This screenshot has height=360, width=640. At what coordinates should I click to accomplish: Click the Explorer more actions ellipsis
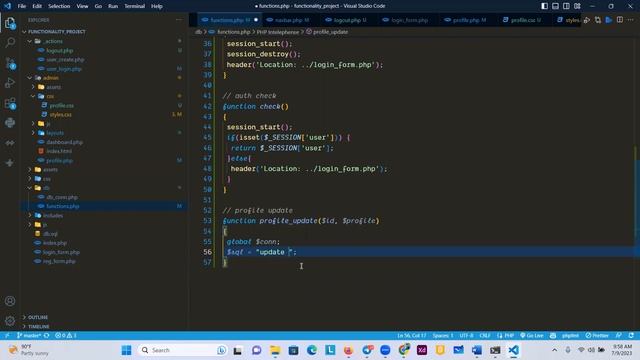coord(179,20)
